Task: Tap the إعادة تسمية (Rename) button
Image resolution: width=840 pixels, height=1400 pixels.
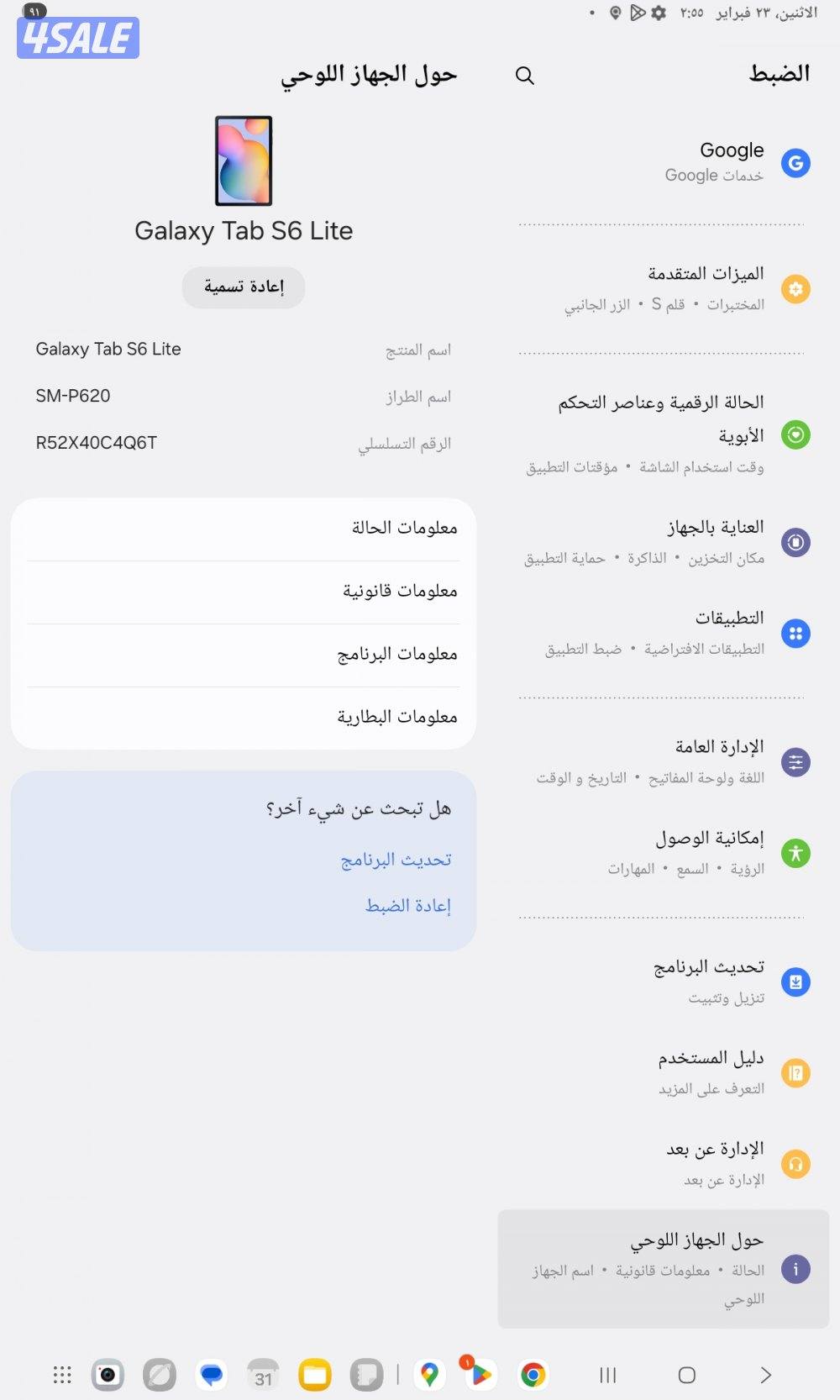Action: (x=243, y=287)
